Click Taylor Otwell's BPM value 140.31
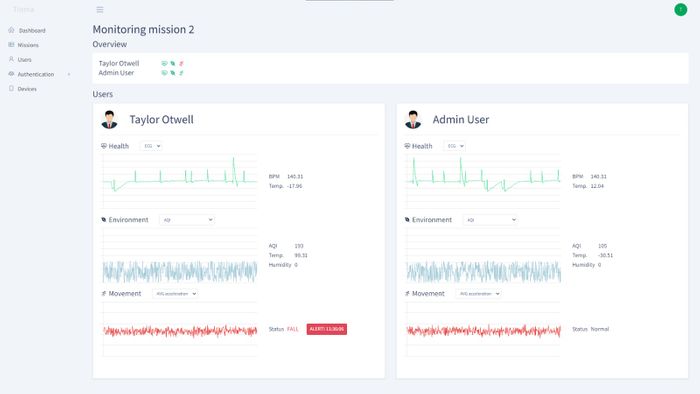 coord(295,176)
